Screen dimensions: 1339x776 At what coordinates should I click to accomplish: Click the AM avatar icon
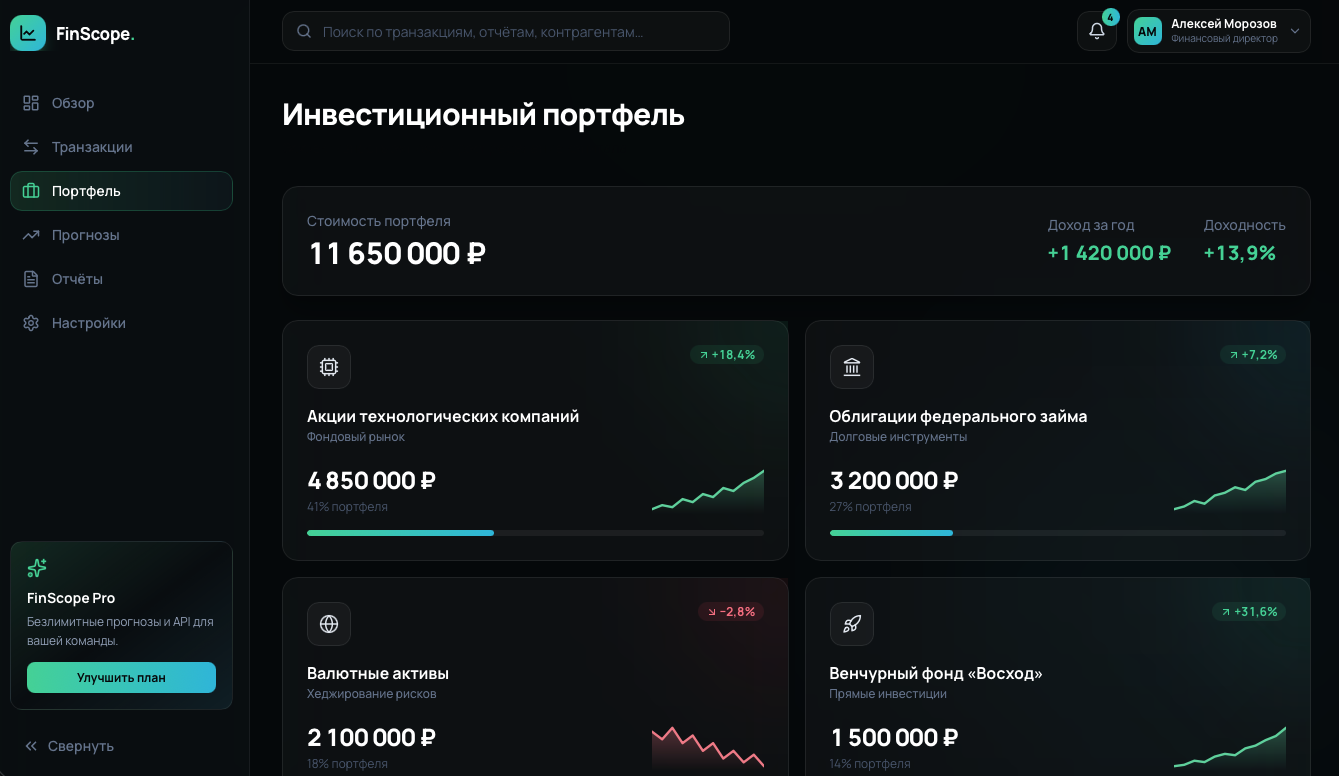click(1148, 31)
